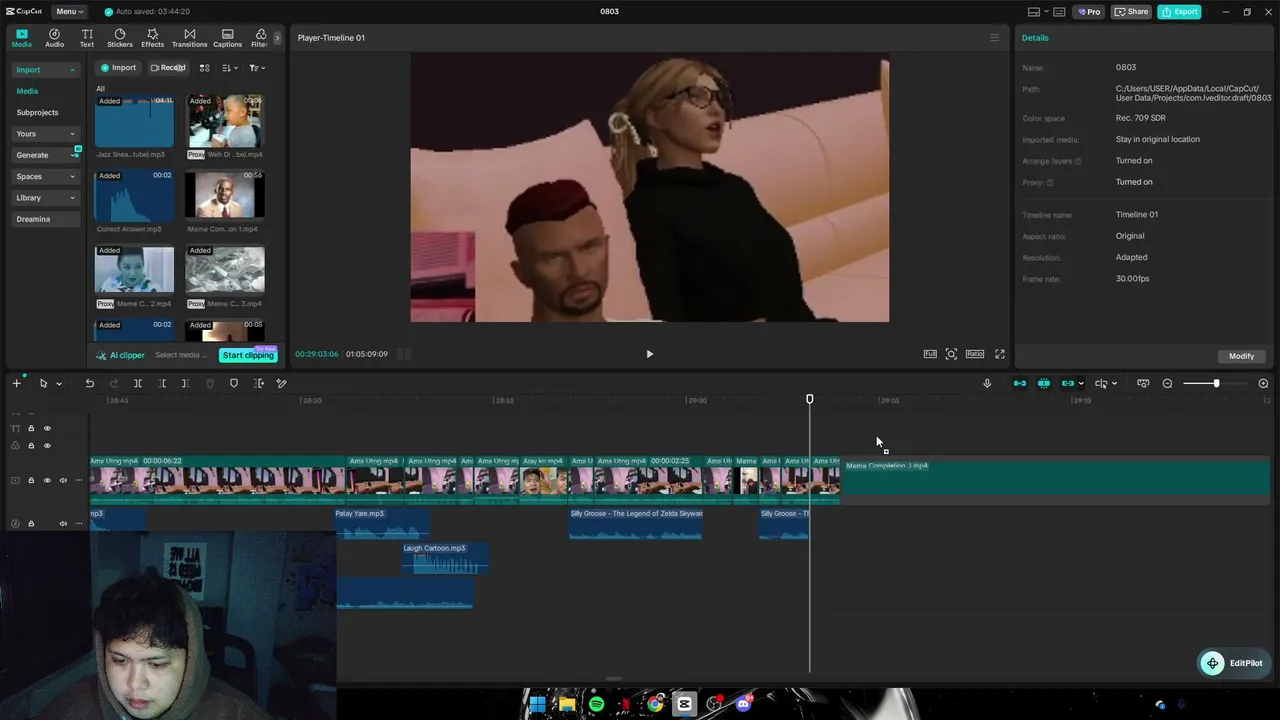Viewport: 1280px width, 720px height.
Task: Open the Audio tab
Action: [x=54, y=38]
